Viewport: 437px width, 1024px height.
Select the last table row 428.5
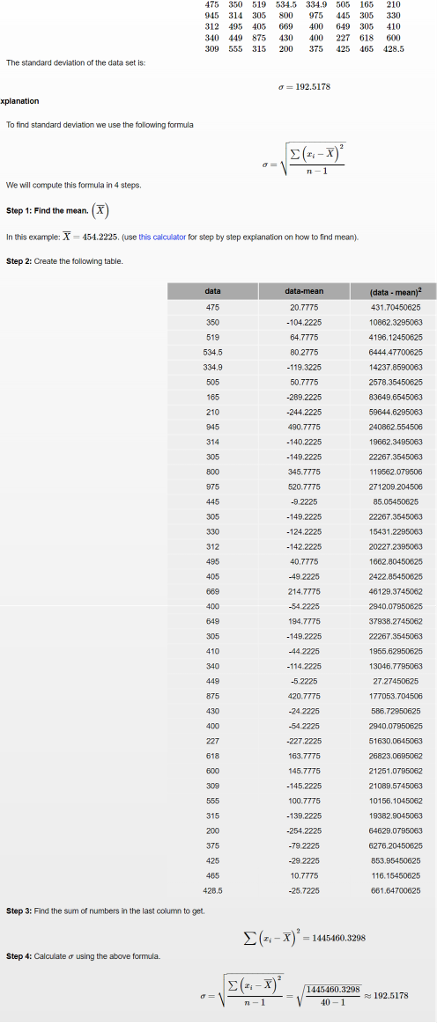(x=302, y=890)
